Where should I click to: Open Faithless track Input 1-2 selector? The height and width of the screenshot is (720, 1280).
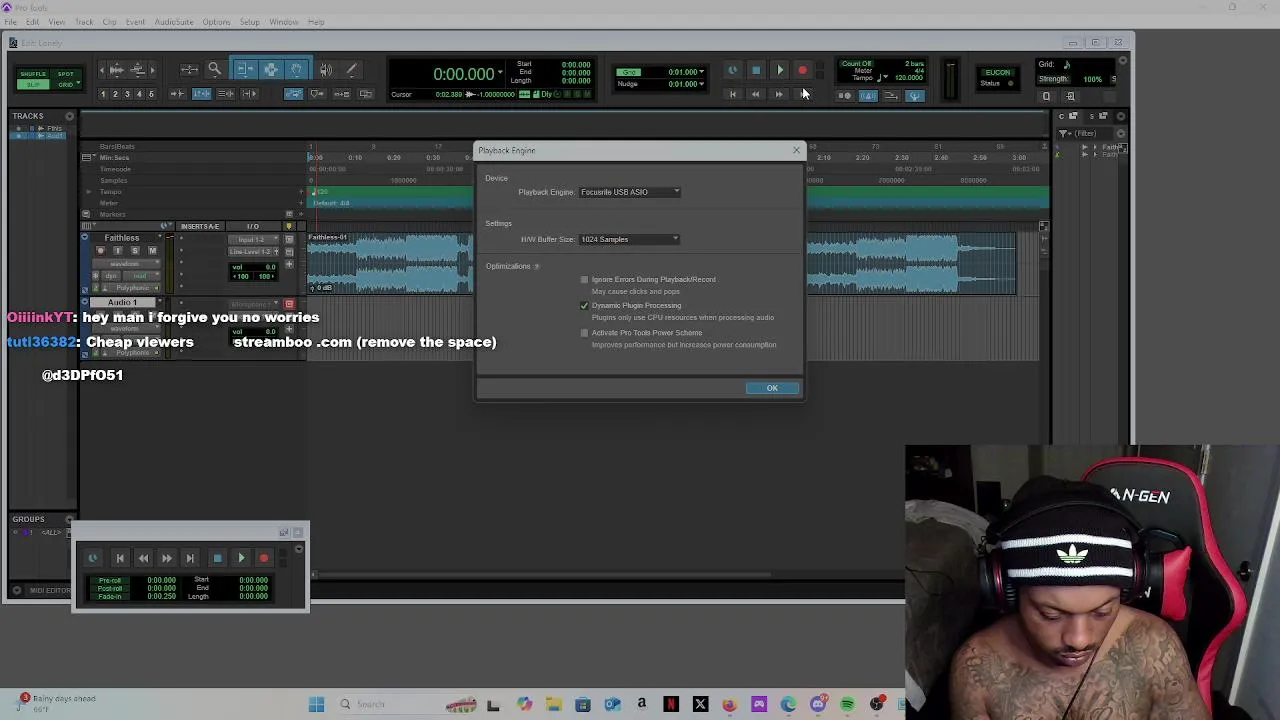click(253, 240)
